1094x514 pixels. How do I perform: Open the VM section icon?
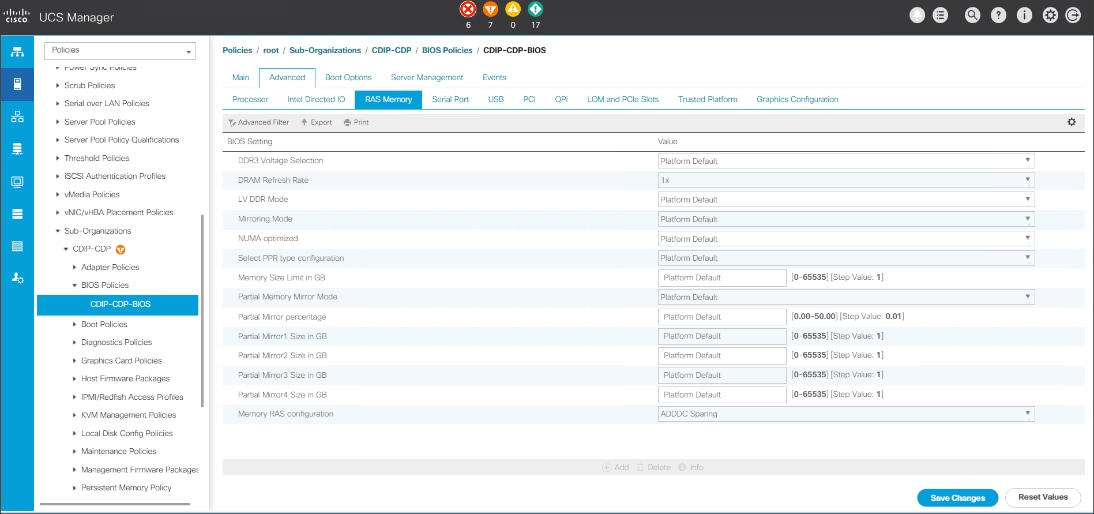[x=17, y=181]
